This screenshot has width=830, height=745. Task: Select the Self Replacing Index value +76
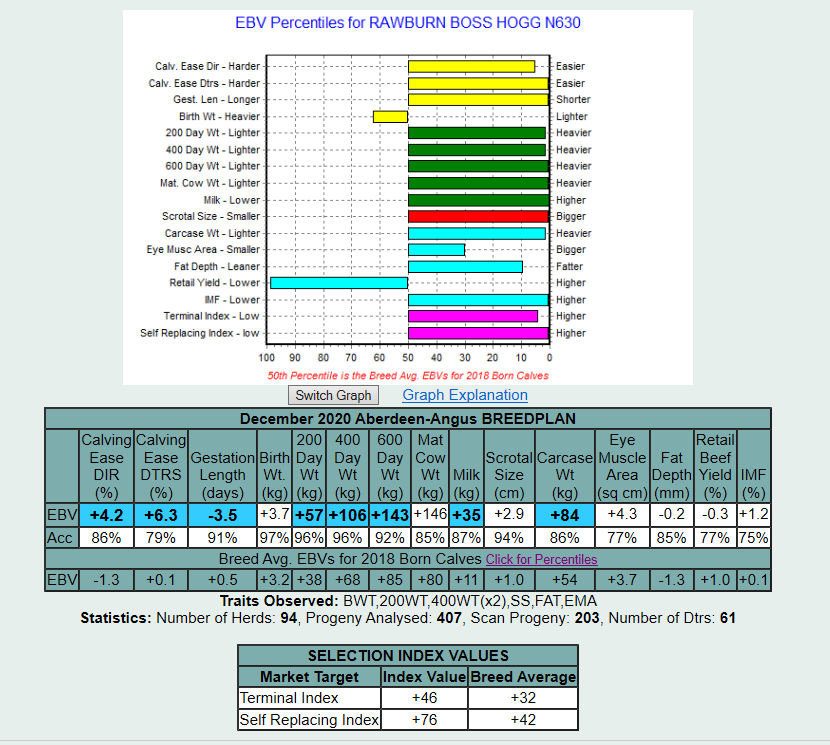point(425,720)
